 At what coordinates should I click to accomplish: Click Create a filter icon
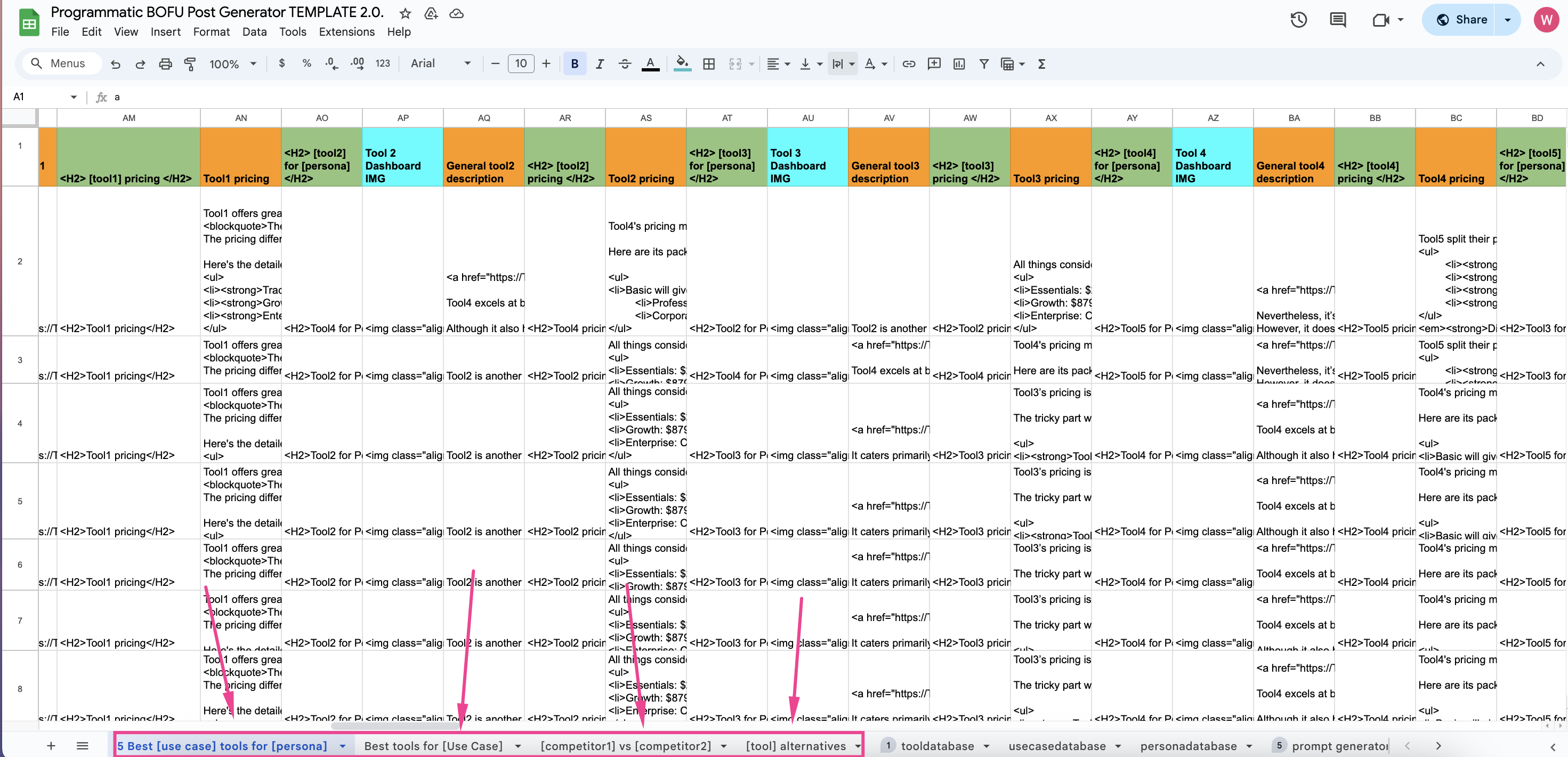(984, 64)
